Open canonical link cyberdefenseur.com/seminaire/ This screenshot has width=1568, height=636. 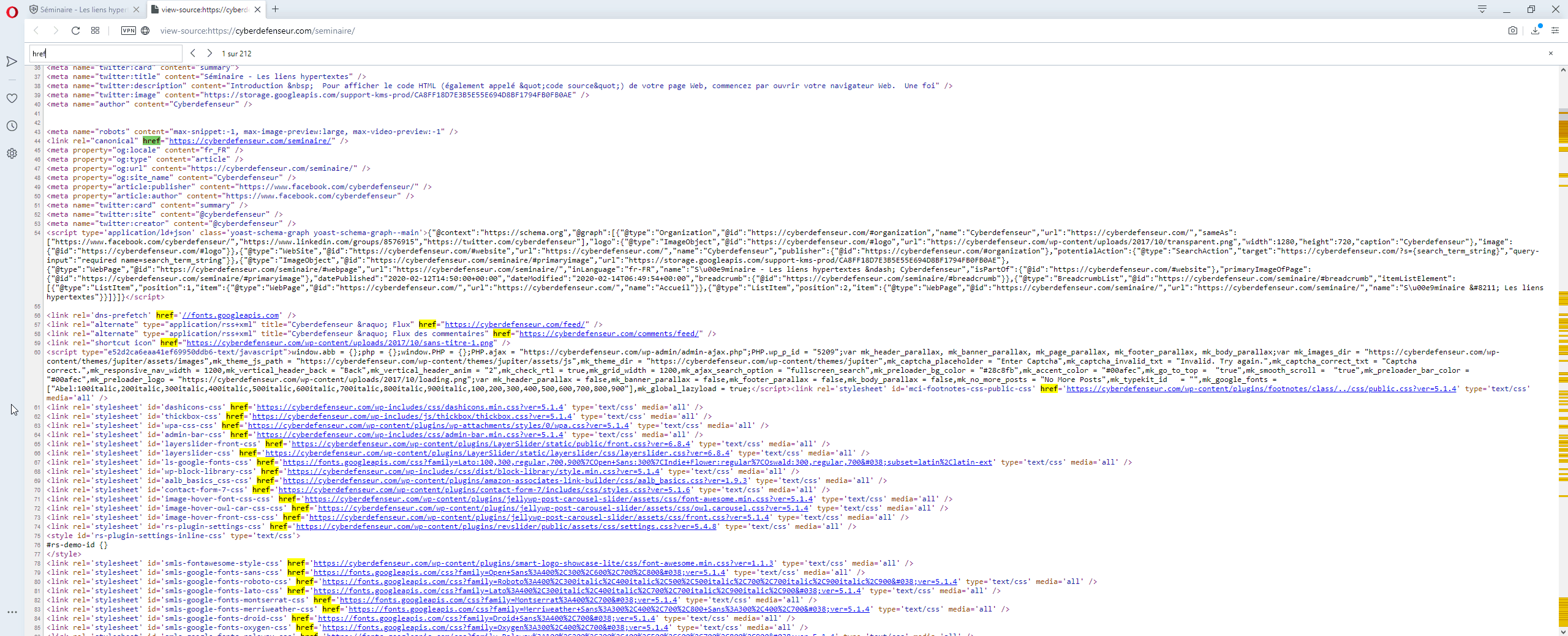point(250,141)
